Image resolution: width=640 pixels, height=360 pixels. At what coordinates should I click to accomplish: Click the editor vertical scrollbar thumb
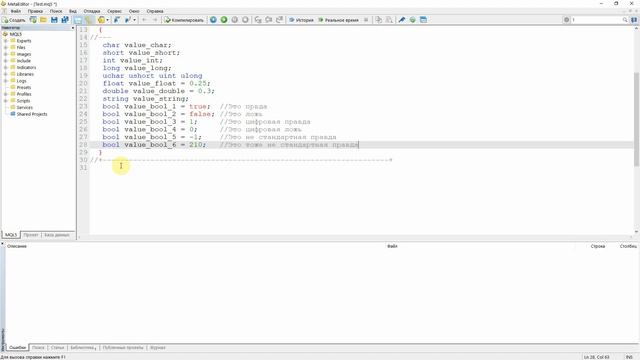coord(636,119)
